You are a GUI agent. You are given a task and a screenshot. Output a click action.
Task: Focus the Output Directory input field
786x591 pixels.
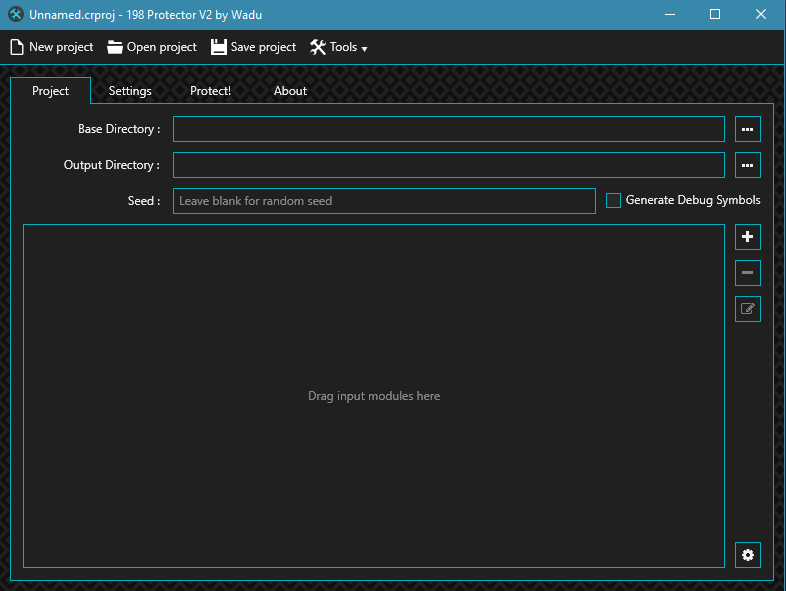[x=449, y=165]
